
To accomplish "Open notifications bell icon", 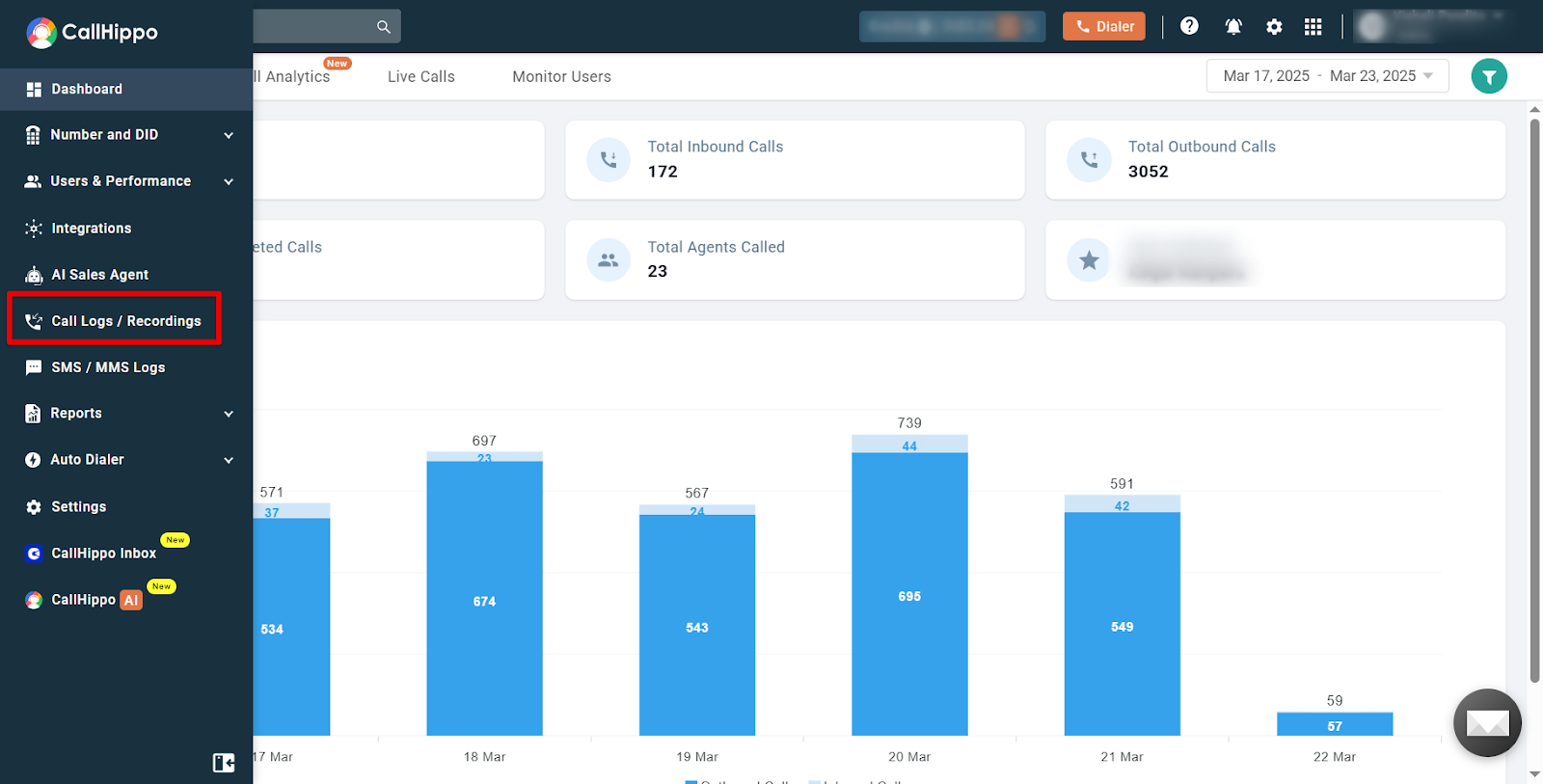I will [1233, 27].
